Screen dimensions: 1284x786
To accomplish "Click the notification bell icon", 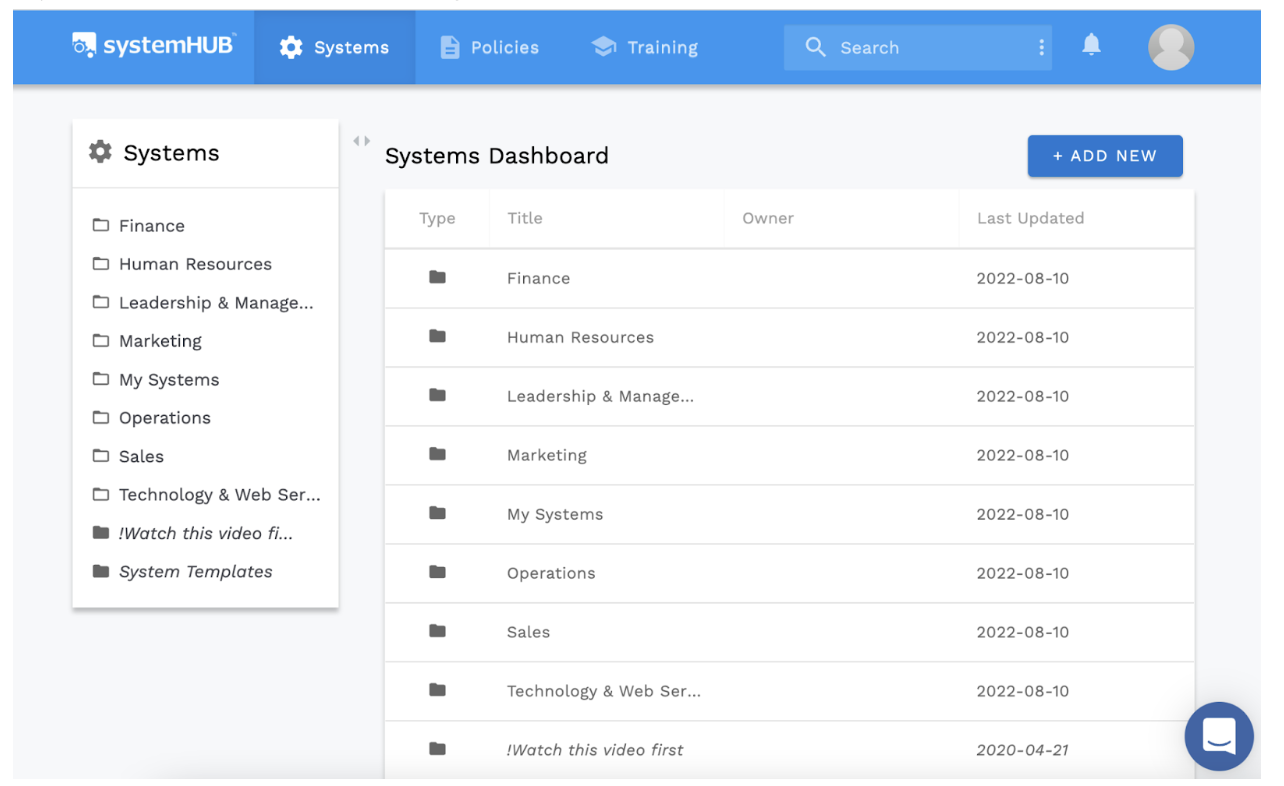I will (x=1091, y=45).
